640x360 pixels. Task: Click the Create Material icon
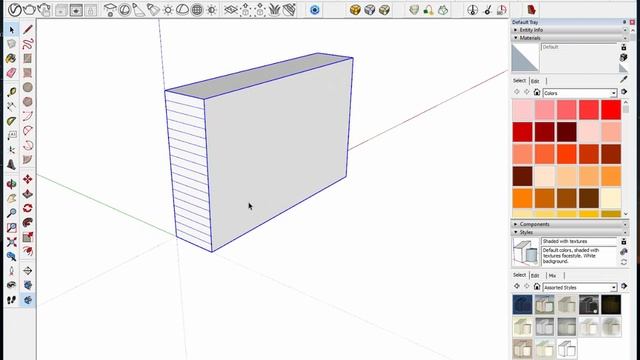pyautogui.click(x=623, y=58)
